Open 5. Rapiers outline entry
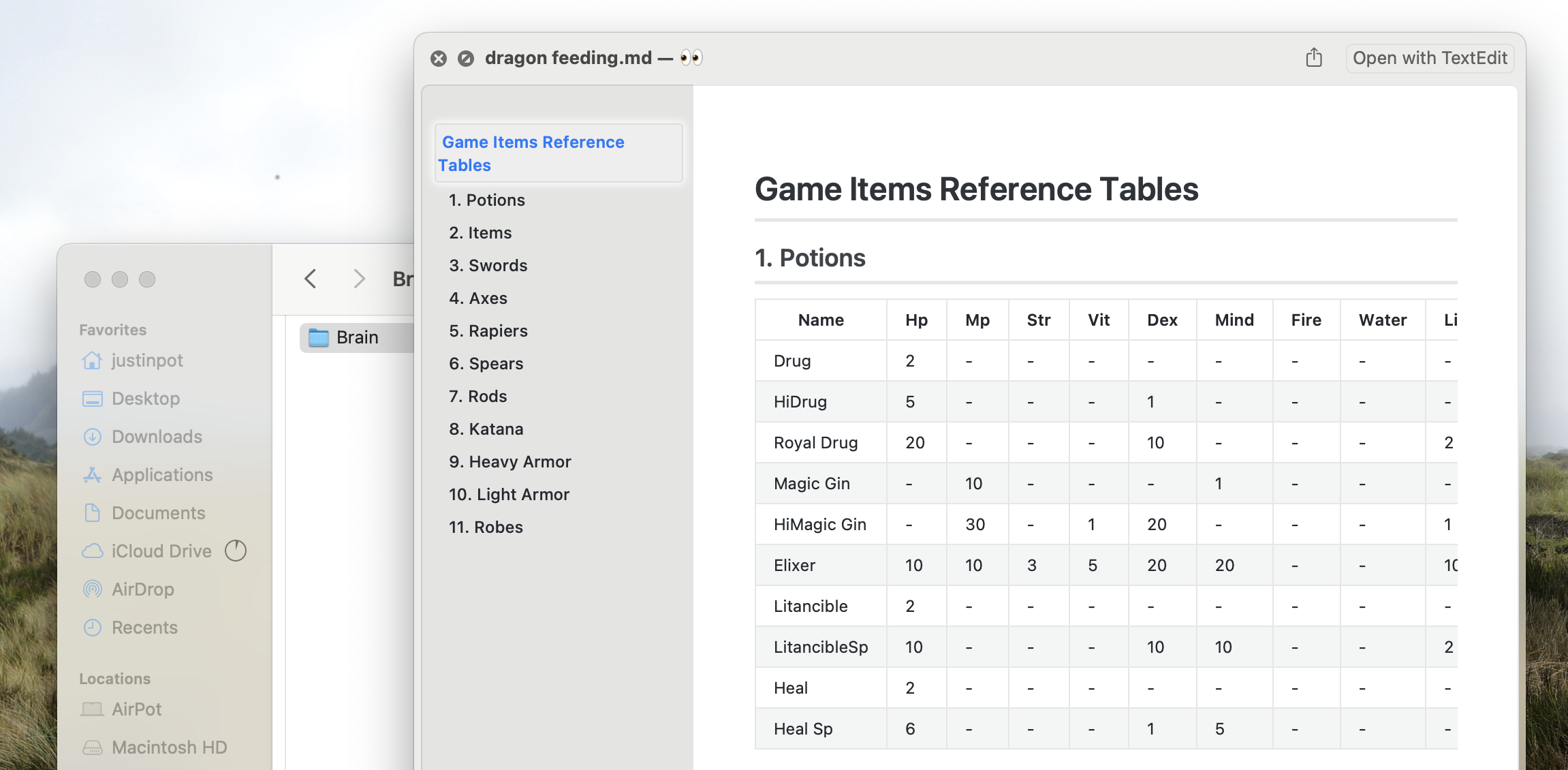Image resolution: width=1568 pixels, height=770 pixels. (x=488, y=331)
